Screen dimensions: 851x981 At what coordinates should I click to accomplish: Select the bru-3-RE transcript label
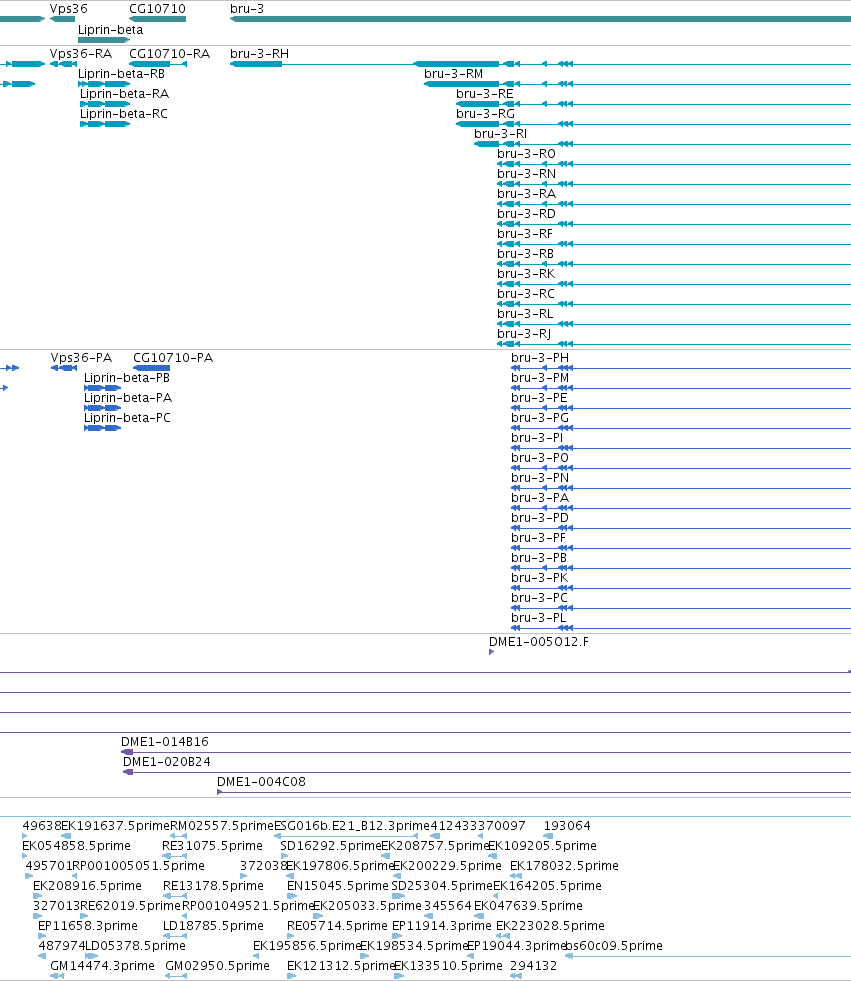tap(485, 94)
